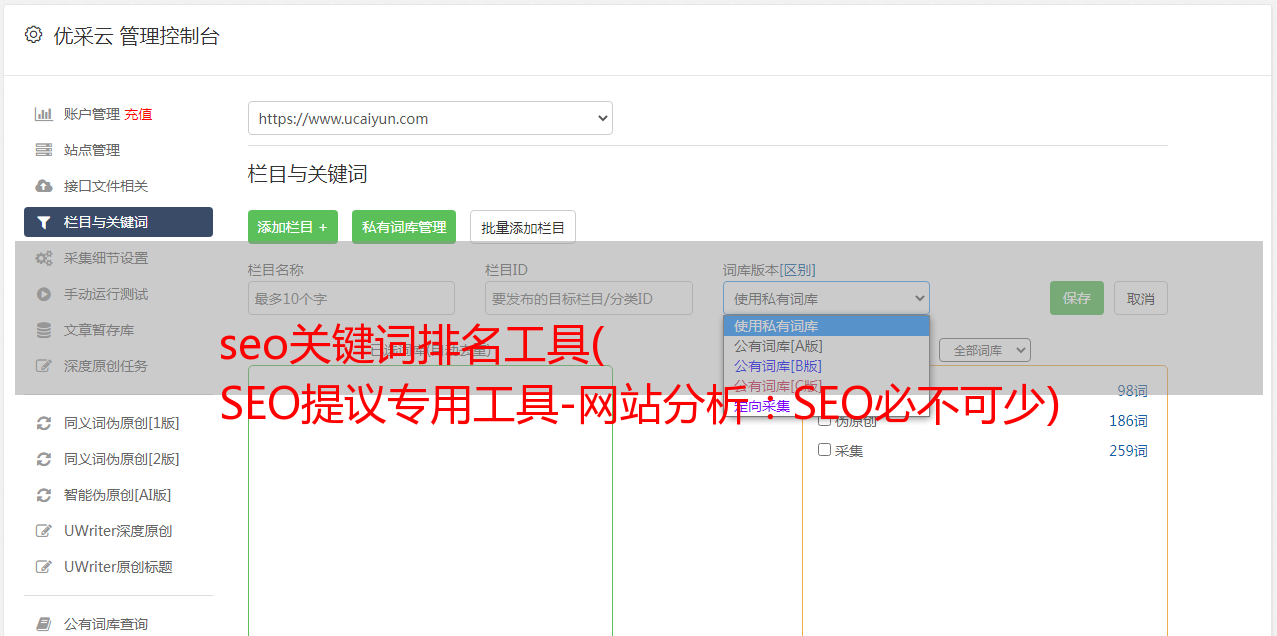Open 文章暂存库 via its database icon
The image size is (1277, 636).
click(43, 330)
